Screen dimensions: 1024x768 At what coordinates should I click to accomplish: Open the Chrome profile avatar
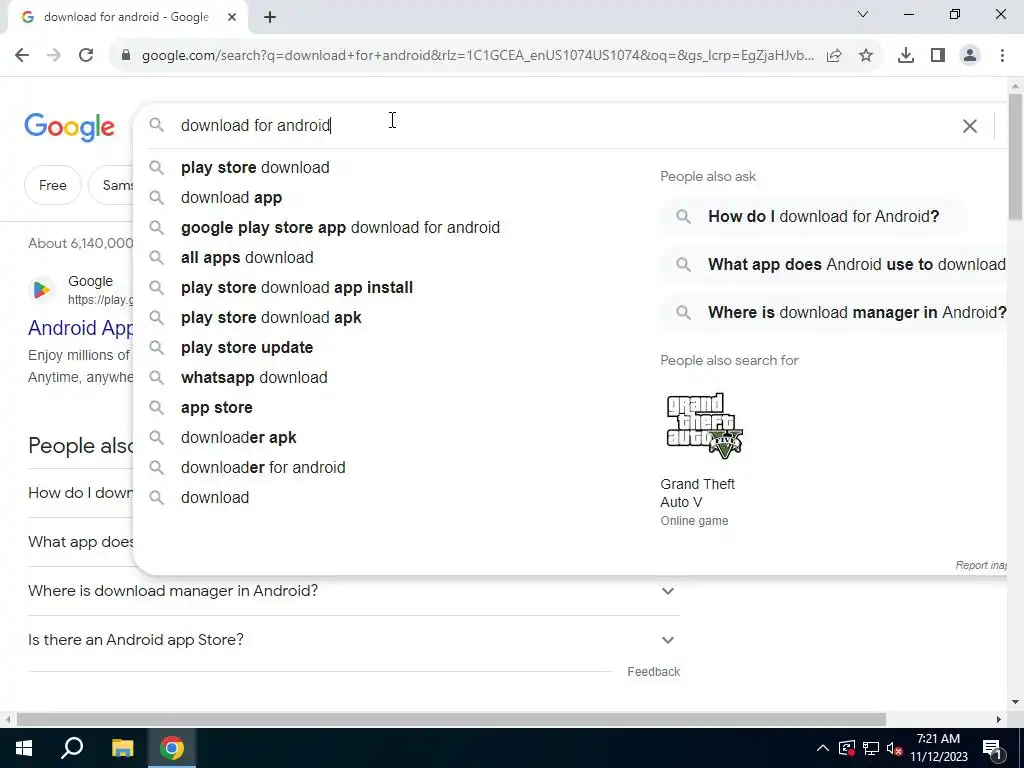pyautogui.click(x=970, y=56)
